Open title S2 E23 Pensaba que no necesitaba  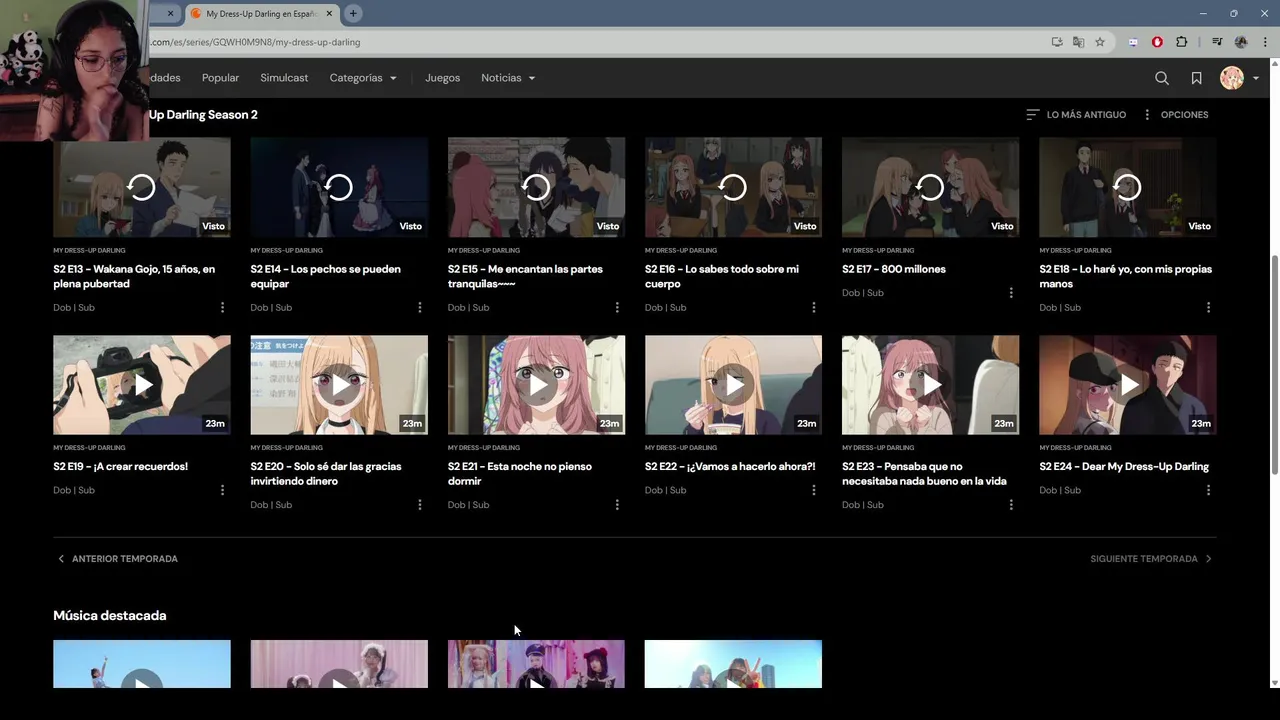click(924, 474)
